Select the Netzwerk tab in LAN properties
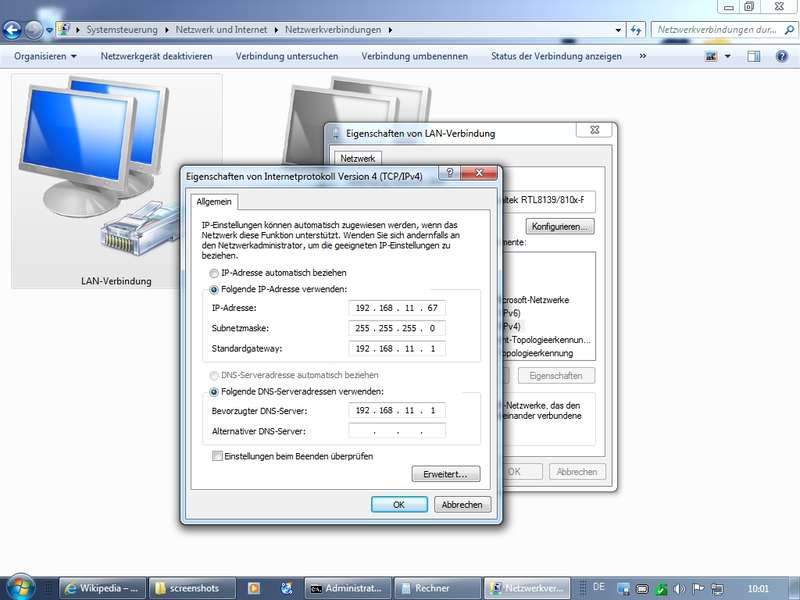The height and width of the screenshot is (600, 800). pos(357,159)
